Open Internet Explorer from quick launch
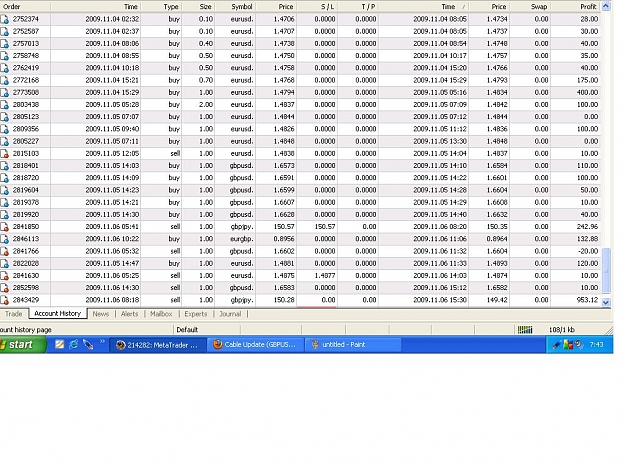Screen dimensions: 625x469 point(73,345)
